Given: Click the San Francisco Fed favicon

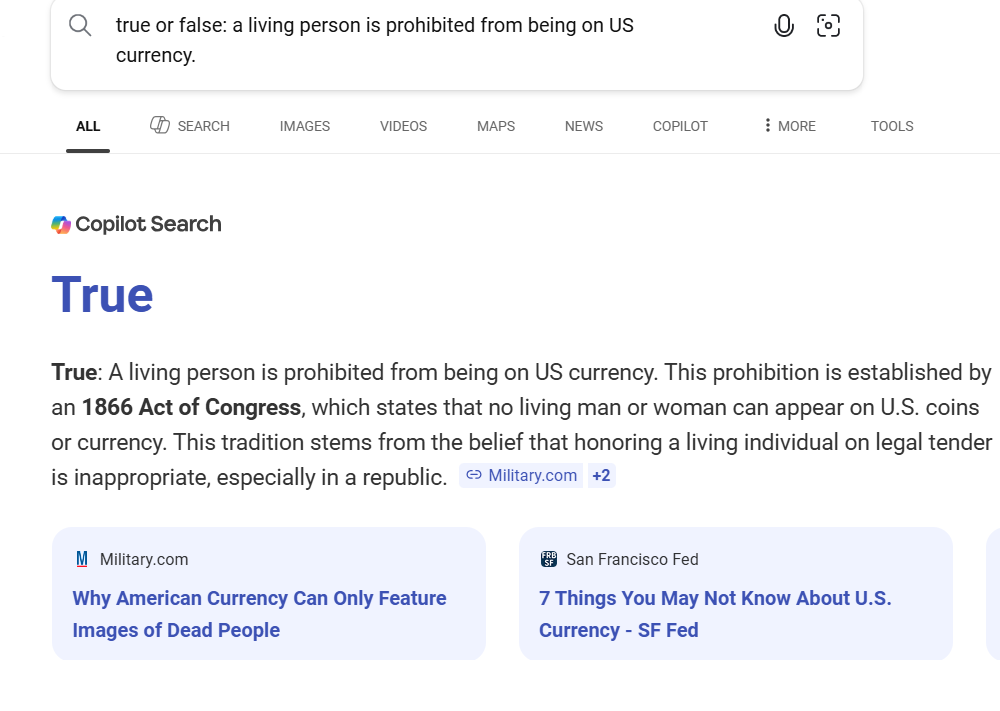Looking at the screenshot, I should [548, 559].
